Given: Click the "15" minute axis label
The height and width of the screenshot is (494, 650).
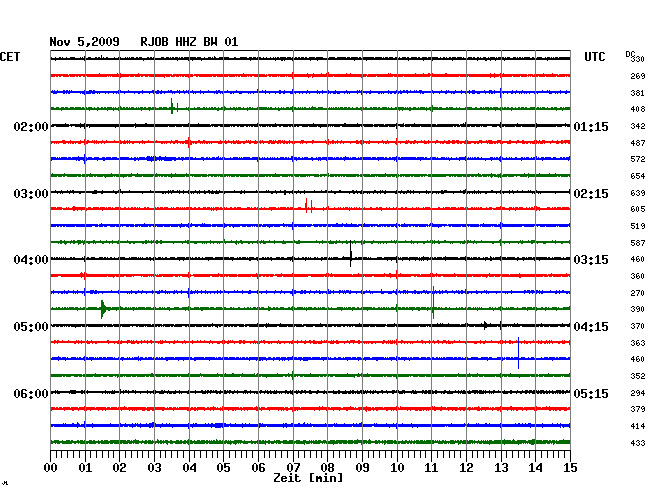Looking at the screenshot, I should tap(570, 468).
